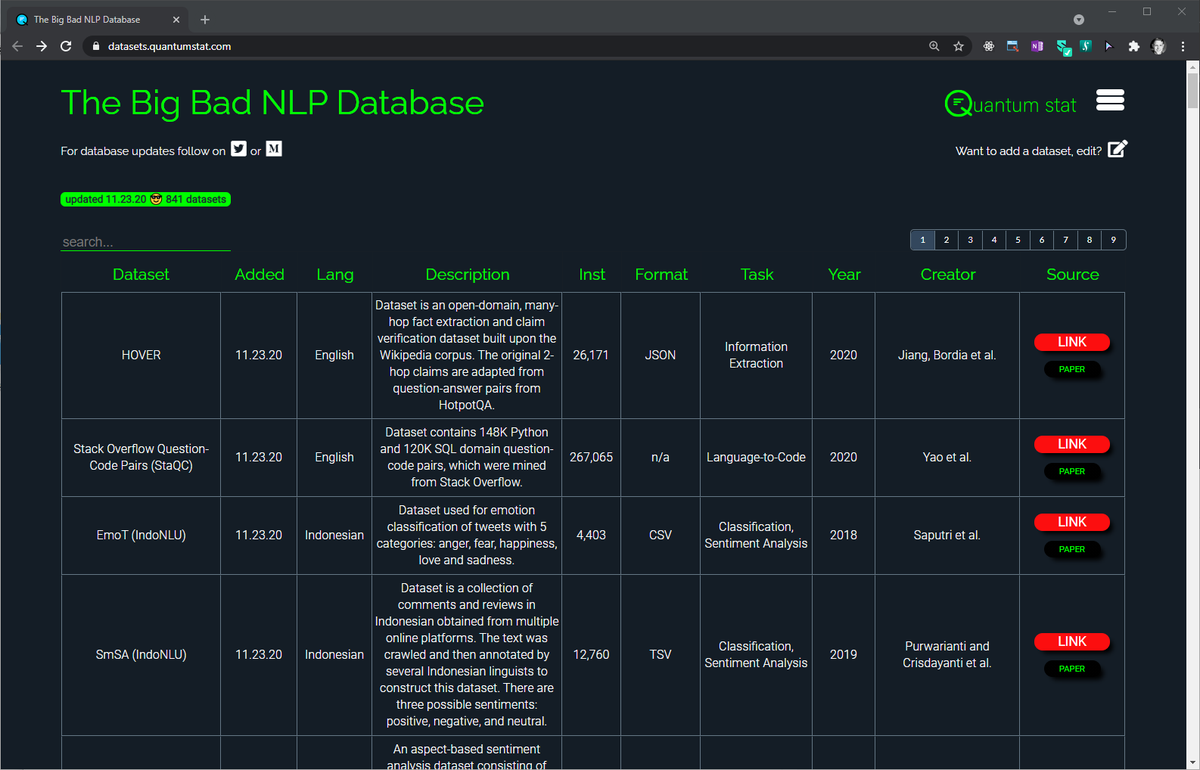Select the TSV format cell
This screenshot has width=1200, height=770.
[660, 655]
